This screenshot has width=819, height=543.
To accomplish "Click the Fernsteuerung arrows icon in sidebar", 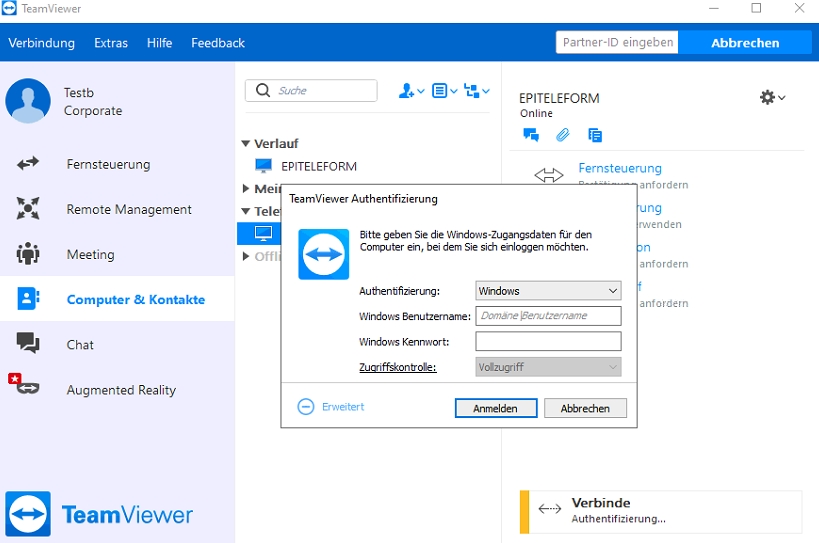I will click(28, 163).
